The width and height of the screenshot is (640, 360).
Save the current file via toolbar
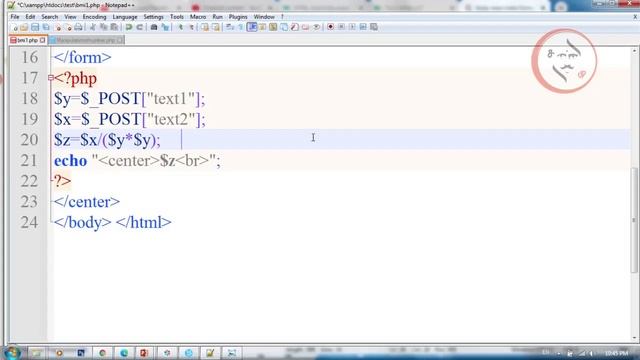point(35,27)
